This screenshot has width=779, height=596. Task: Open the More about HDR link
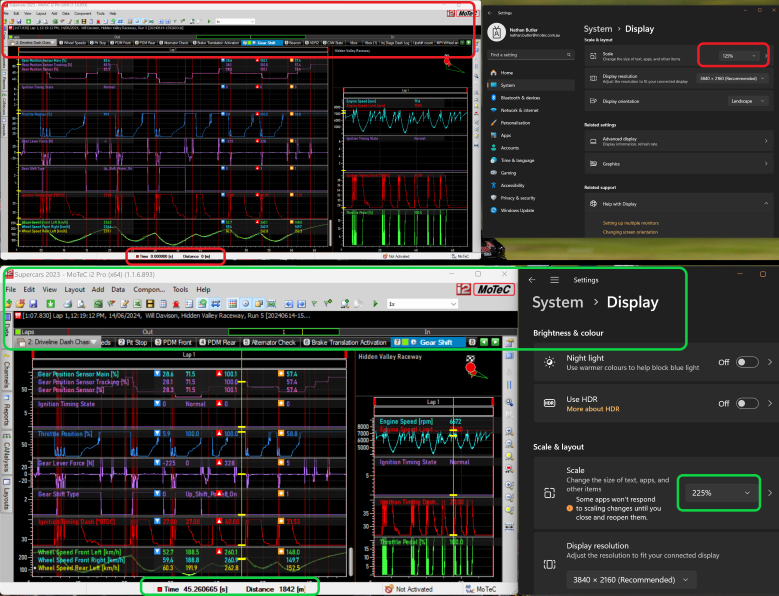point(593,409)
